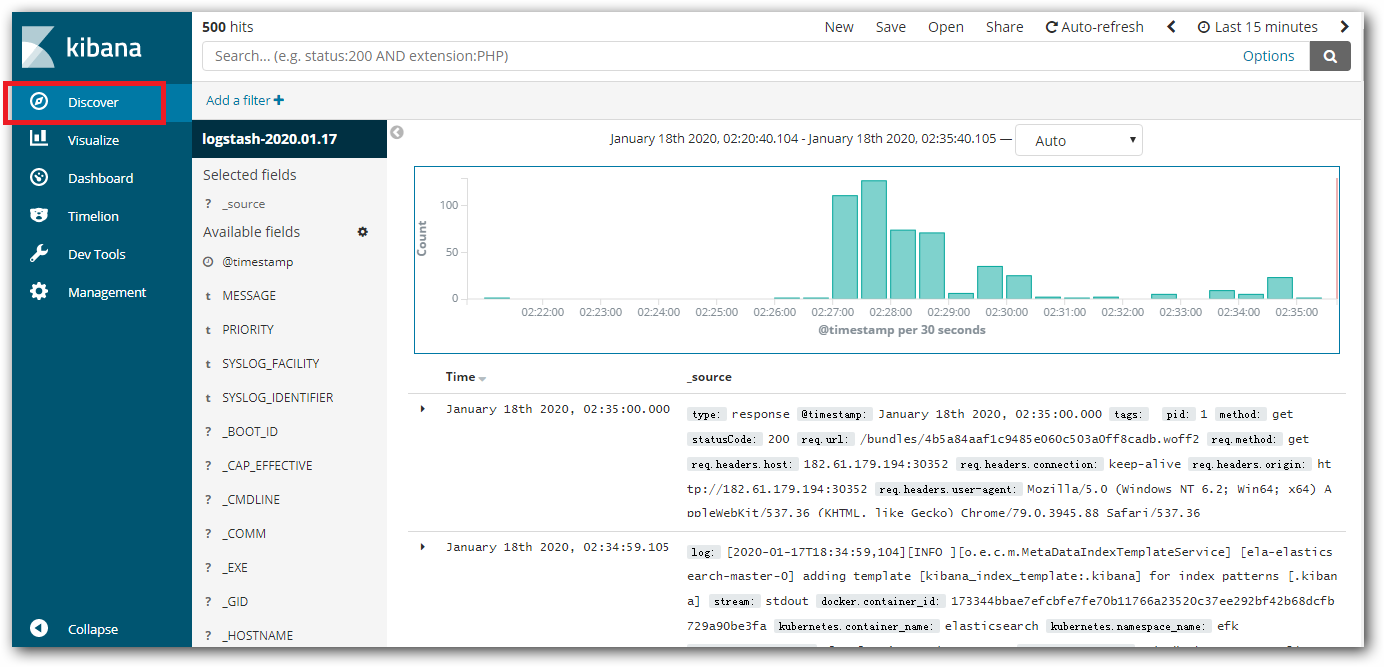Click the tallest histogram bar near 02:27:30
Screen dimensions: 1384x667
point(874,240)
